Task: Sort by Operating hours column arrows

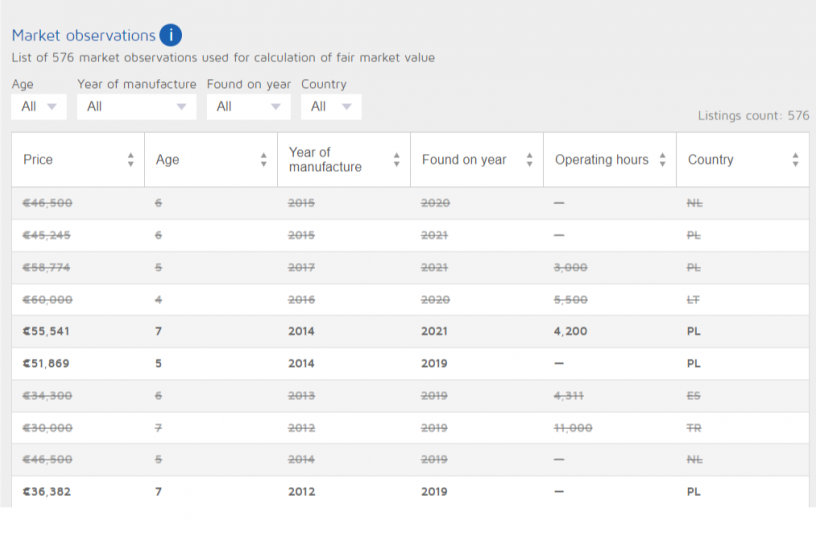Action: (662, 160)
